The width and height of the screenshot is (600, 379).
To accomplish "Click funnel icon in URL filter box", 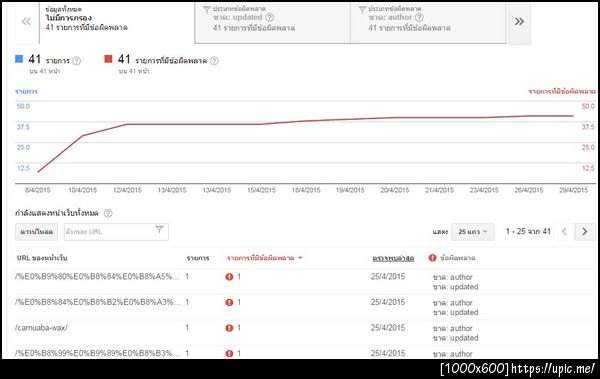I will tap(159, 229).
